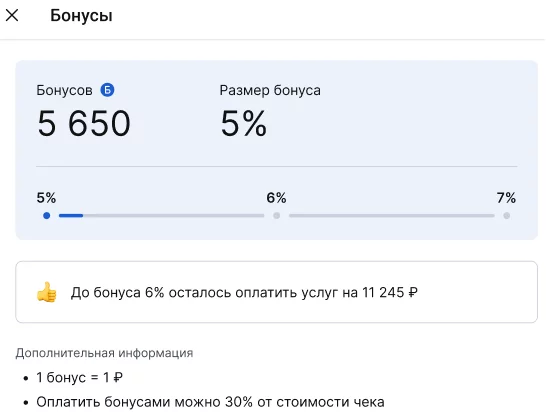
Task: Select the gray 7% level dot
Action: 507,216
